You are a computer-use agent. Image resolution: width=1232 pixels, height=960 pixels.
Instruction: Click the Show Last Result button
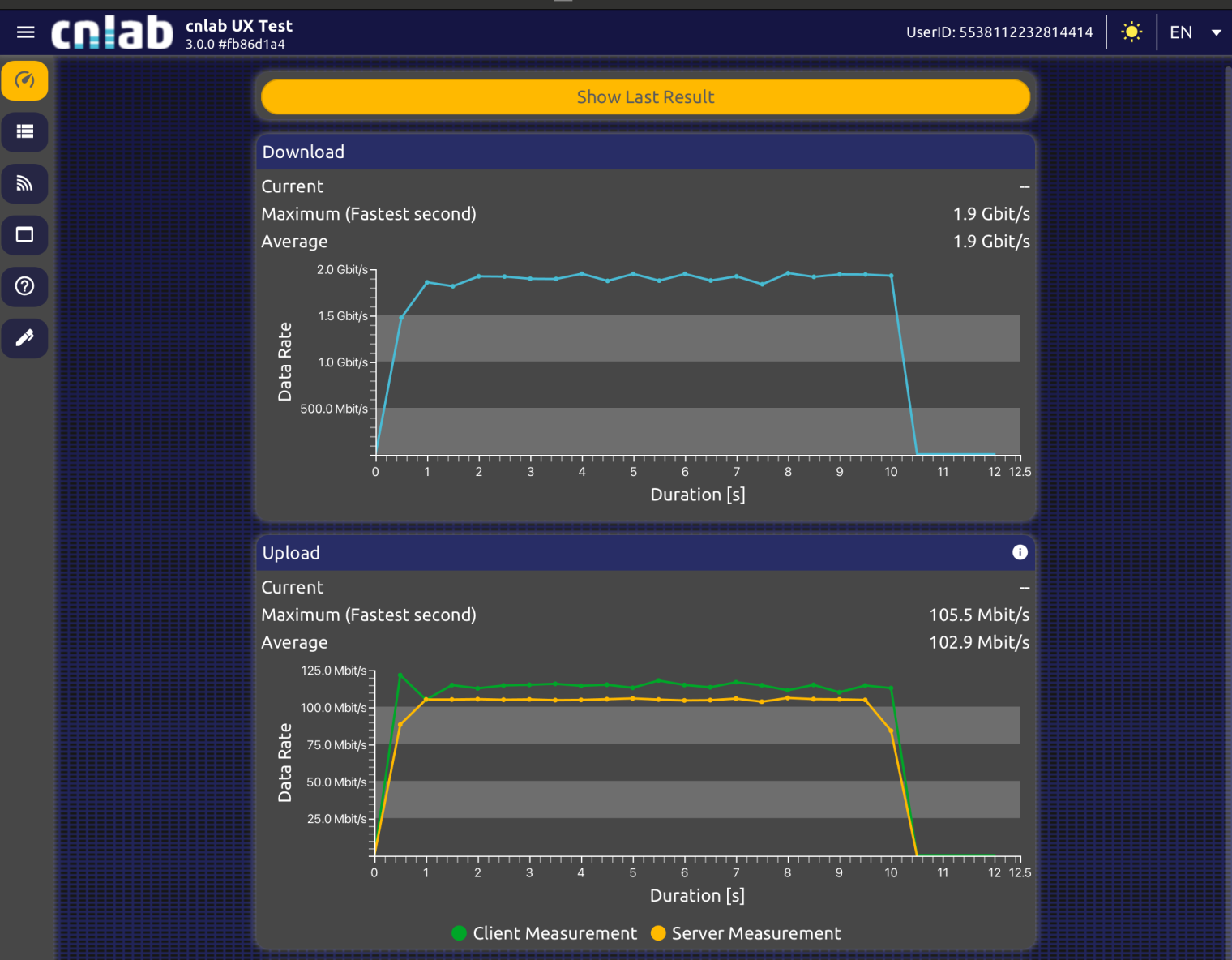645,97
